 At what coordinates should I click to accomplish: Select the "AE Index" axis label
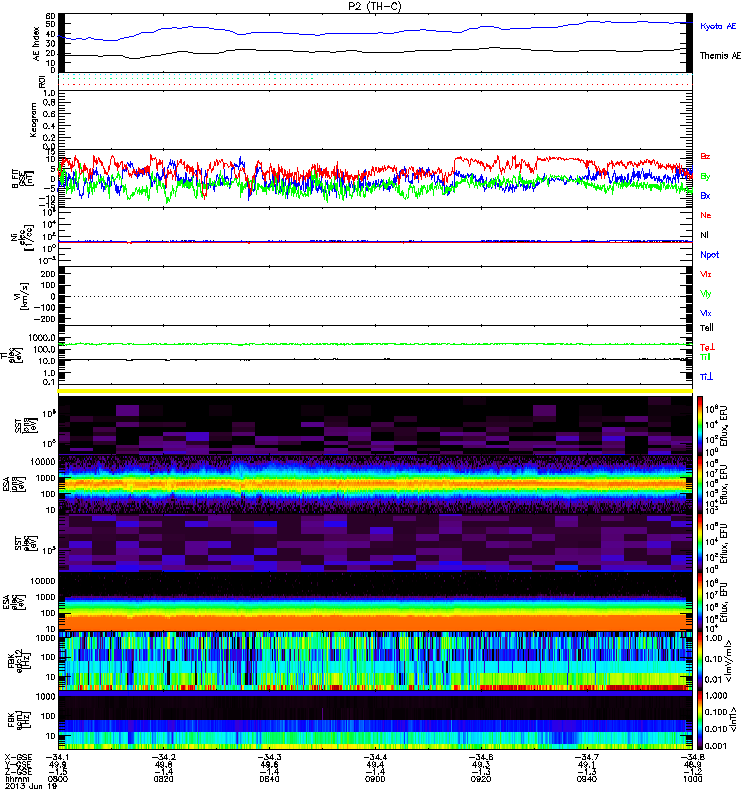[x=36, y=44]
